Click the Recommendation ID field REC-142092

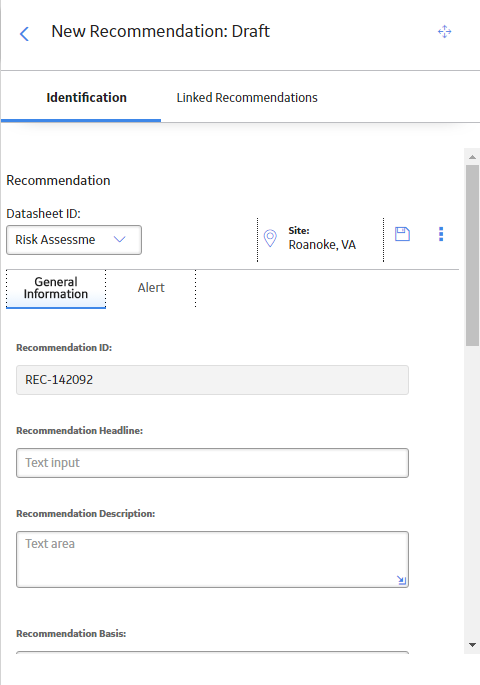click(x=212, y=380)
